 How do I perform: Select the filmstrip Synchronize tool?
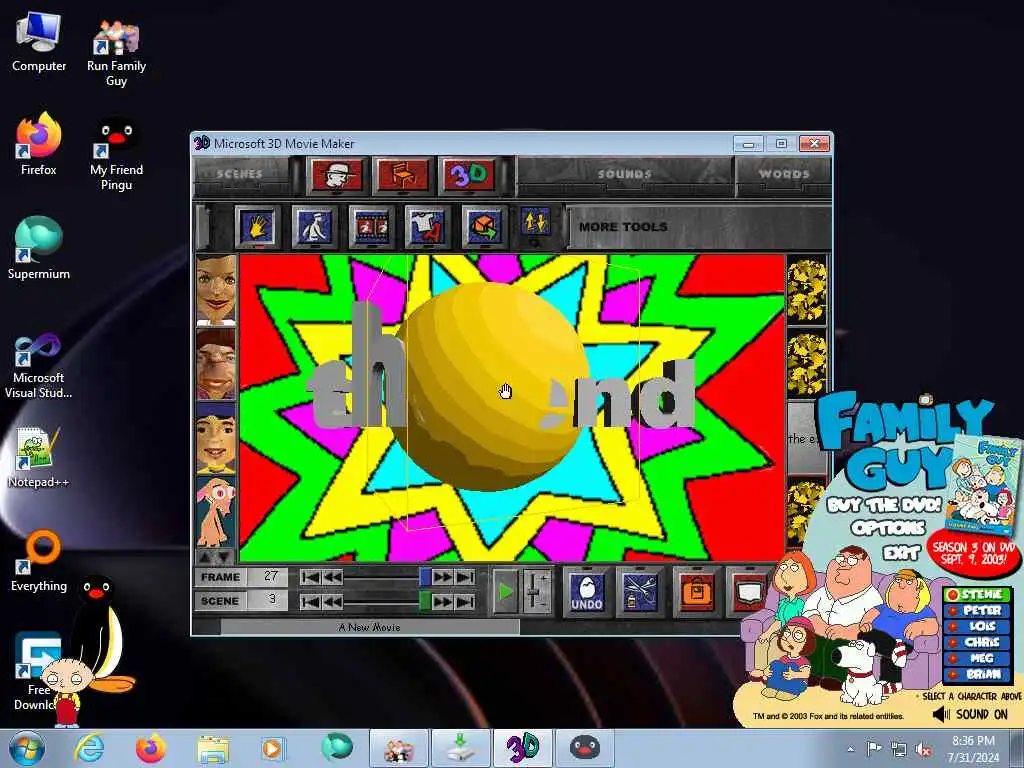pyautogui.click(x=371, y=227)
